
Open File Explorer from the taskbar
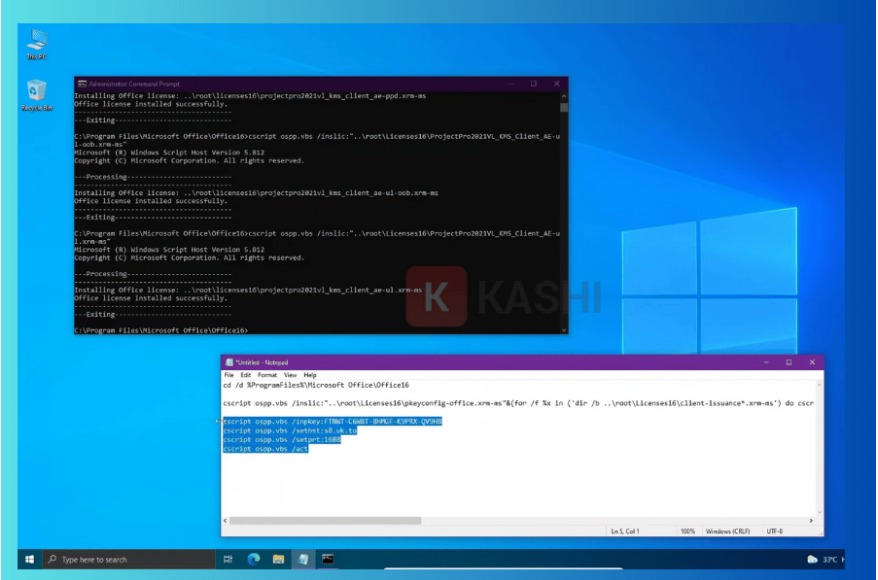(x=279, y=559)
